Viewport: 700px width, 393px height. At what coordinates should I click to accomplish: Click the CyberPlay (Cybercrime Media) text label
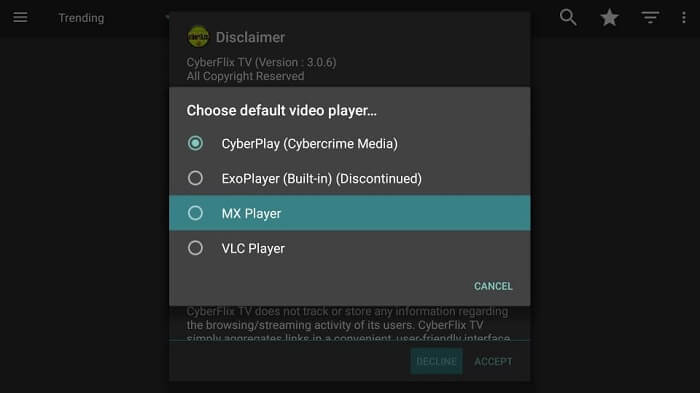click(309, 144)
